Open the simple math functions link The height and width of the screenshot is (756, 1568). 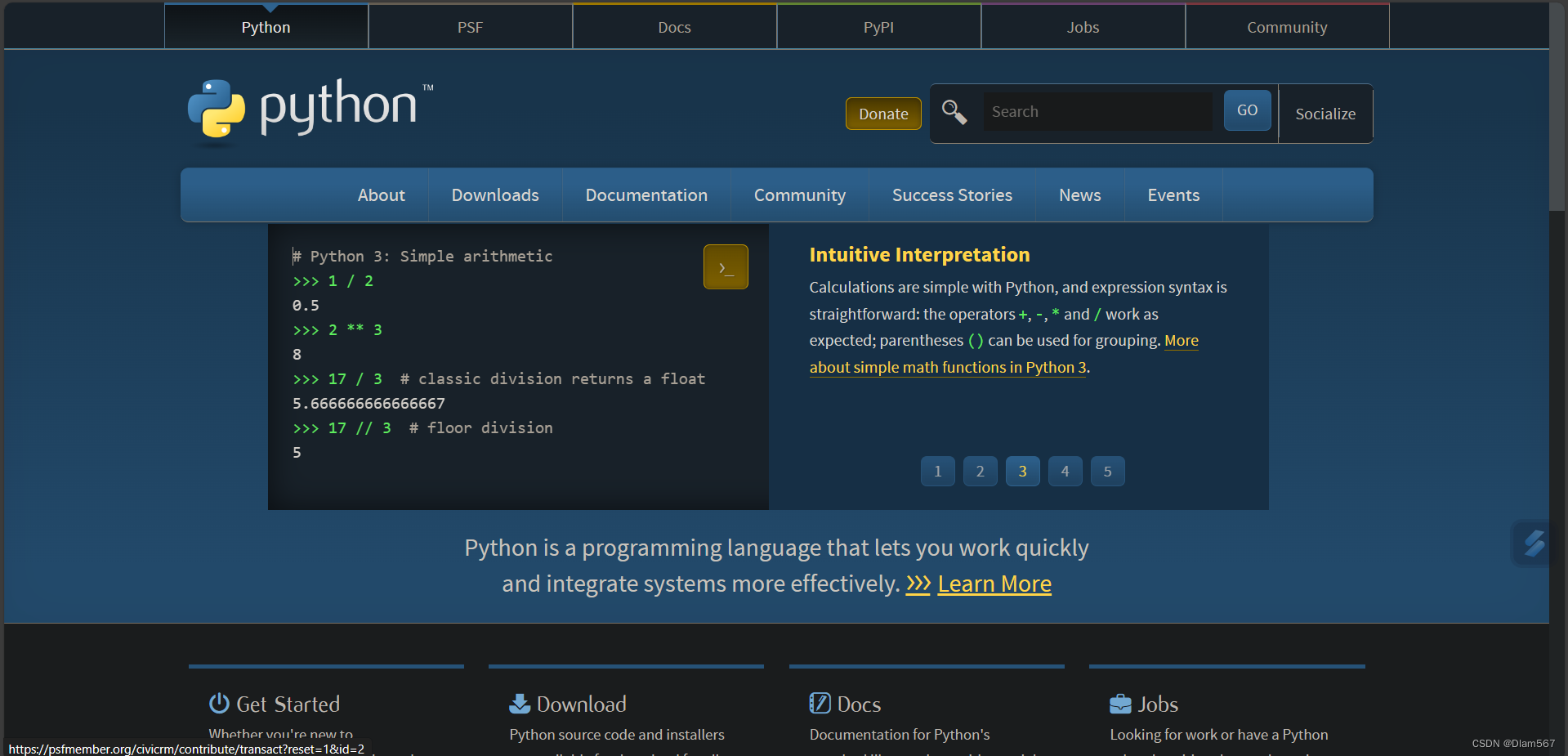tap(948, 367)
